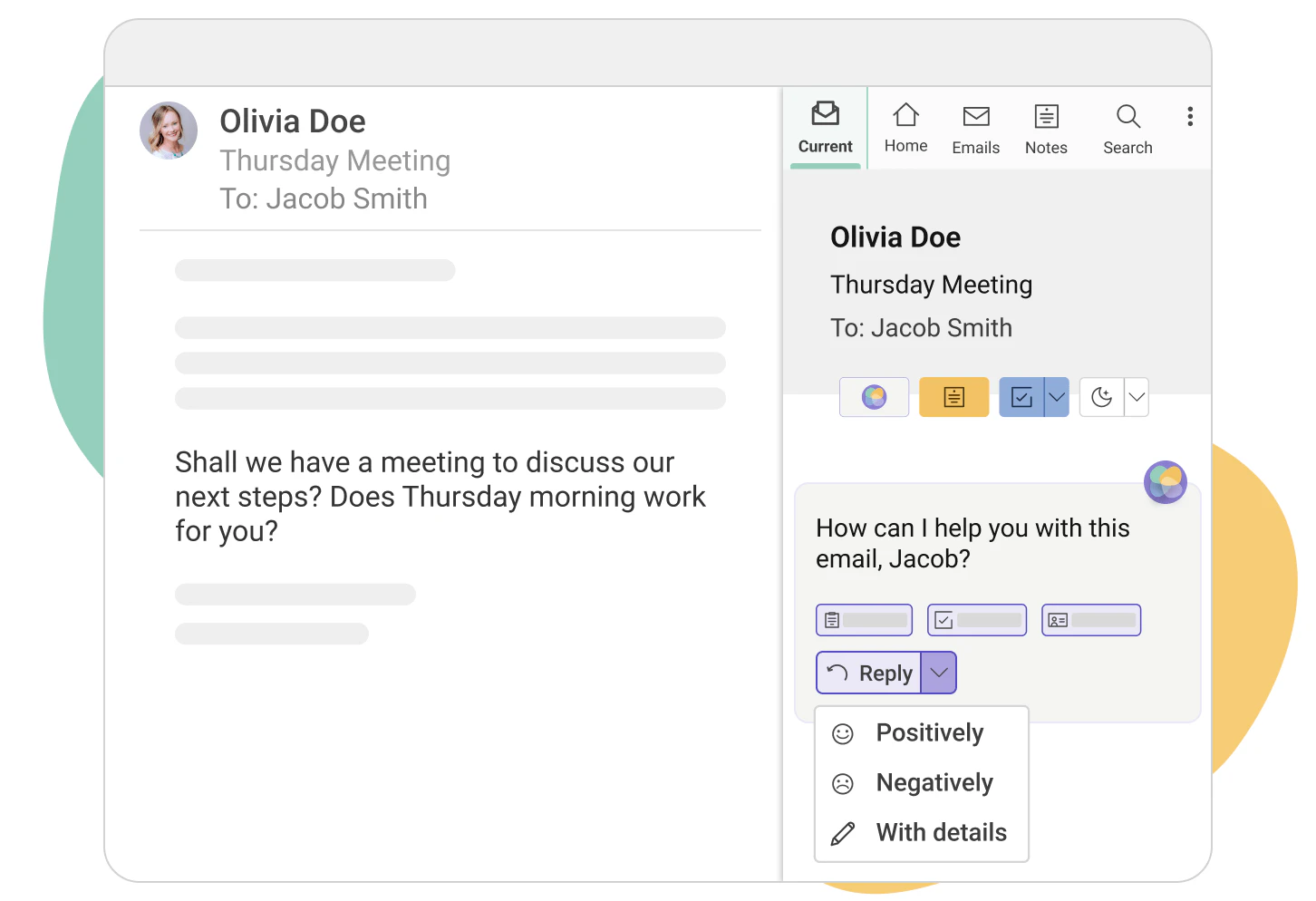Click the contact card suggestion chip
1316x901 pixels.
coord(1090,620)
